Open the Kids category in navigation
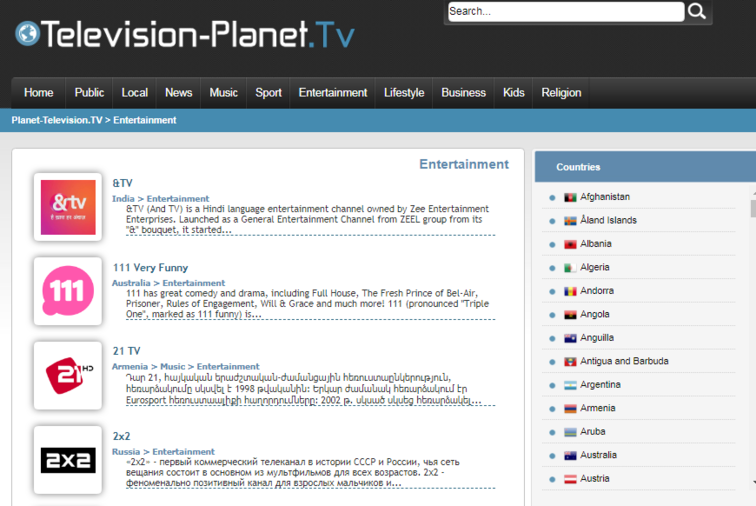The image size is (756, 506). tap(513, 93)
